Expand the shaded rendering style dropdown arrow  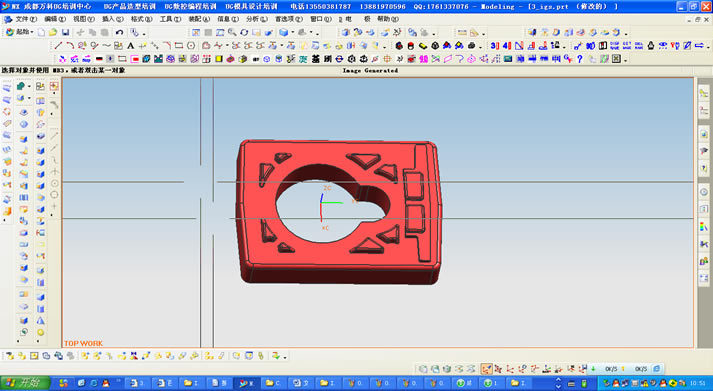292,32
